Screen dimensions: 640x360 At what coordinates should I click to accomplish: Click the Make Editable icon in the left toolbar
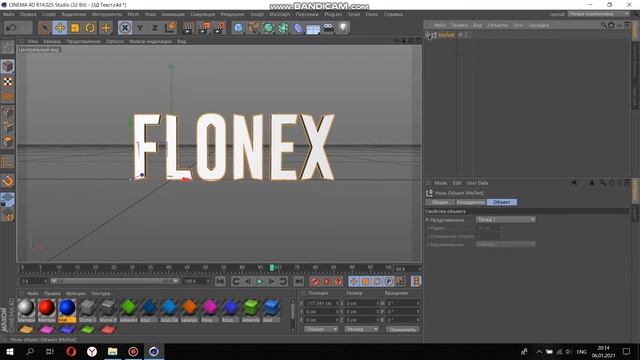[7, 47]
